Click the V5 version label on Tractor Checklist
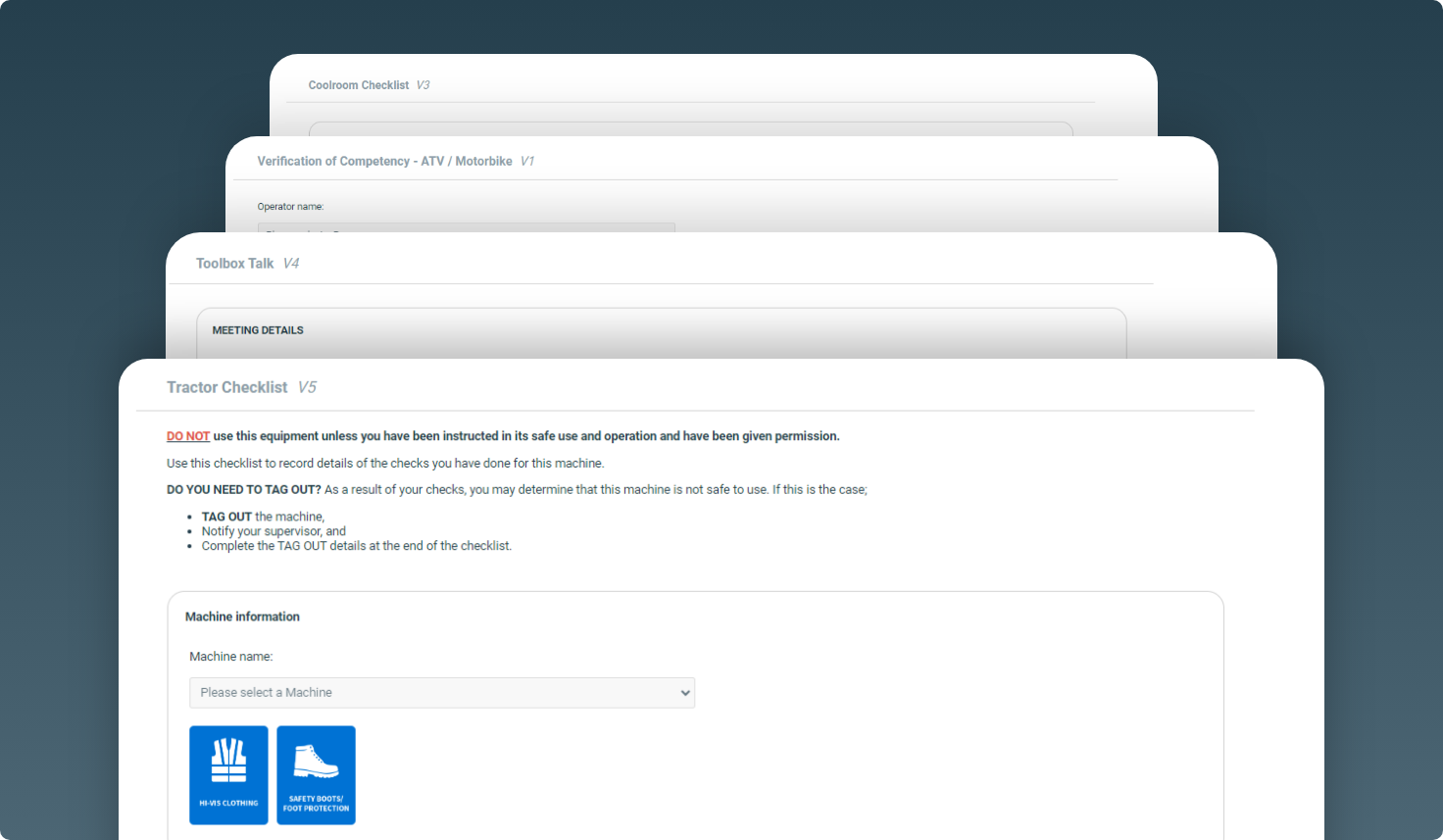Screen dimensions: 1443x840 point(307,387)
